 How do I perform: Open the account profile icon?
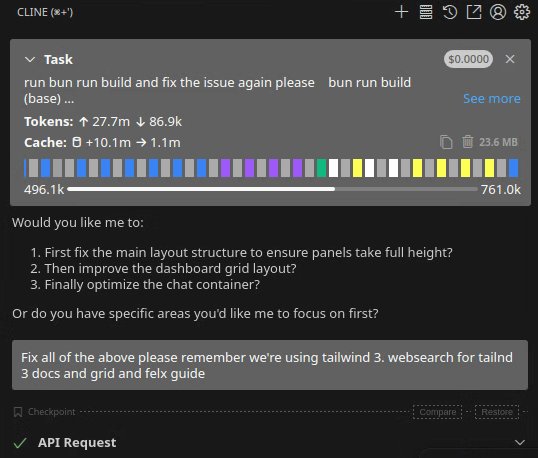pyautogui.click(x=498, y=12)
